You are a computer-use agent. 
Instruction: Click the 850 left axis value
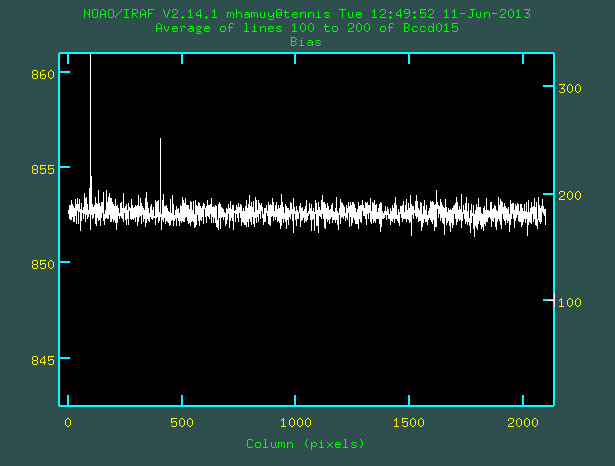[43, 264]
